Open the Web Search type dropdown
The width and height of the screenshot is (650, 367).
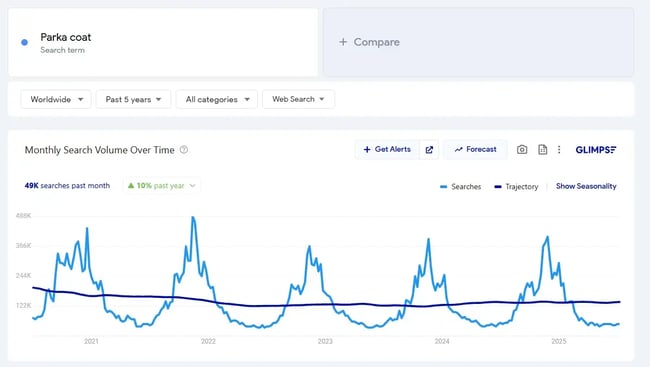point(298,100)
